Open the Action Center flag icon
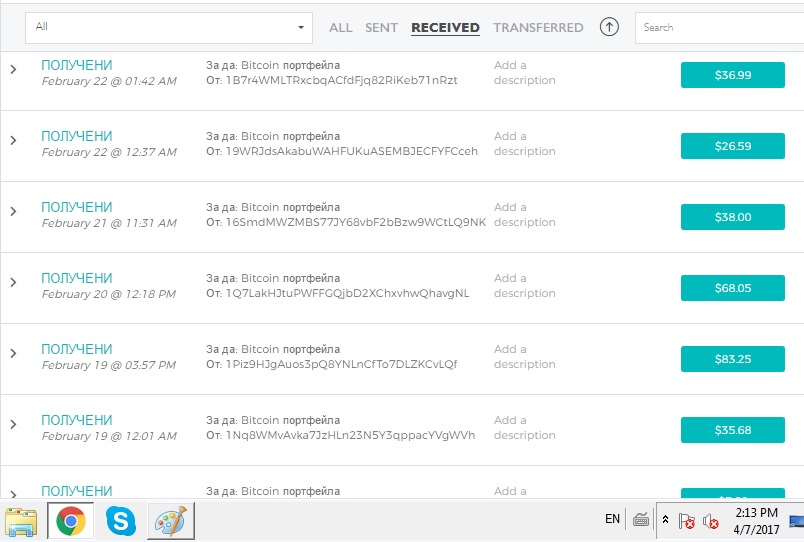Viewport: 804px width, 542px height. pos(687,521)
